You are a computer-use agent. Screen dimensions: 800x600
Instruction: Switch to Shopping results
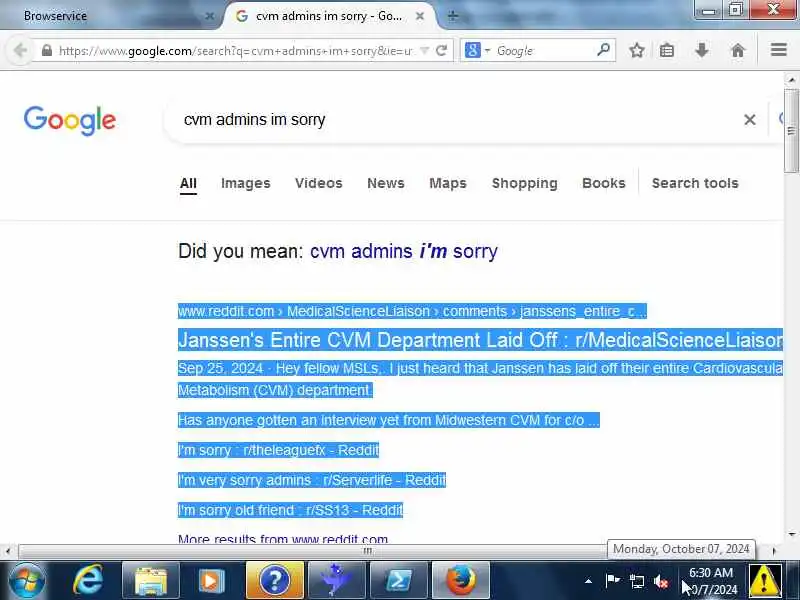(x=524, y=183)
